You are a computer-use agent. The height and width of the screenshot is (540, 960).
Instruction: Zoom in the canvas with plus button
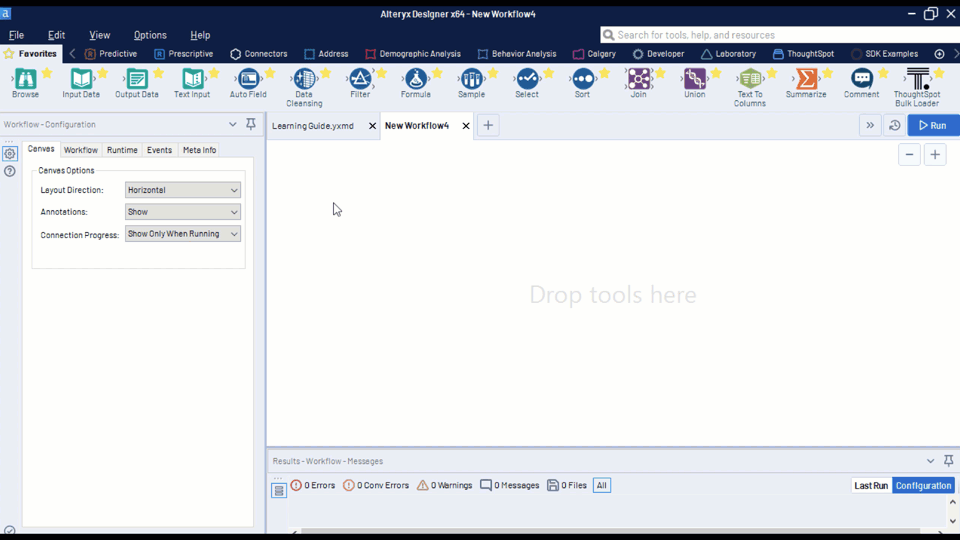pos(935,155)
